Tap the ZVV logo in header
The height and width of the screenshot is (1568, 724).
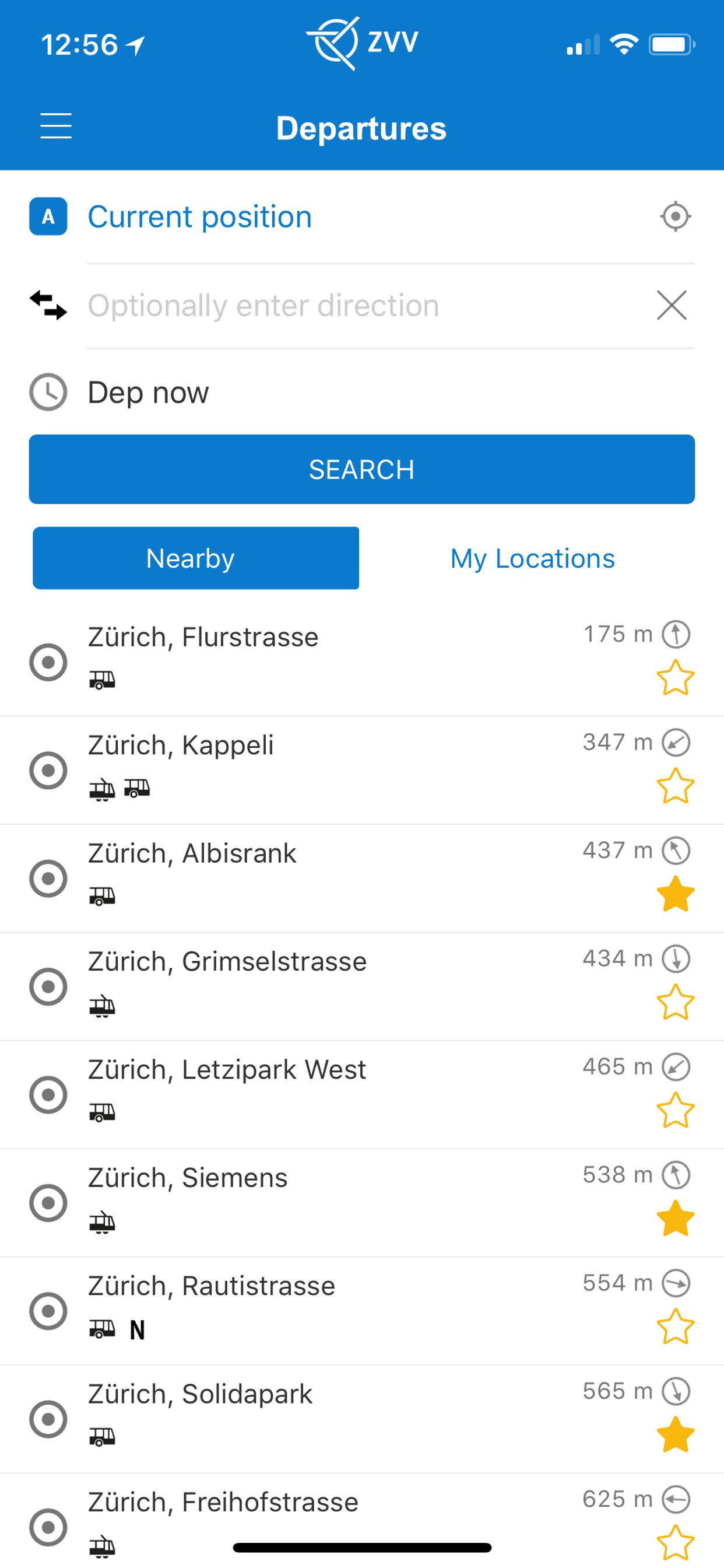point(362,43)
